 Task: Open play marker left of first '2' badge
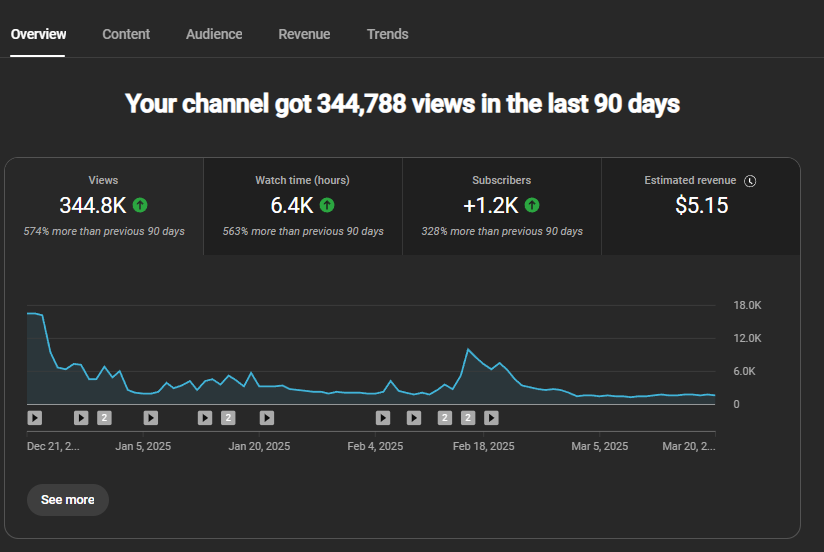click(x=81, y=418)
